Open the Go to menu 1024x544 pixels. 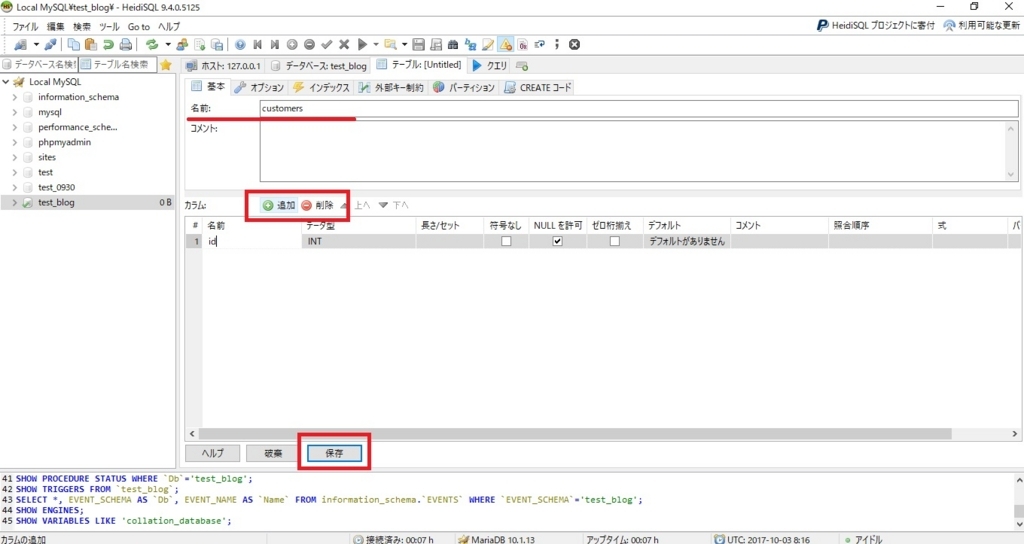click(x=138, y=27)
